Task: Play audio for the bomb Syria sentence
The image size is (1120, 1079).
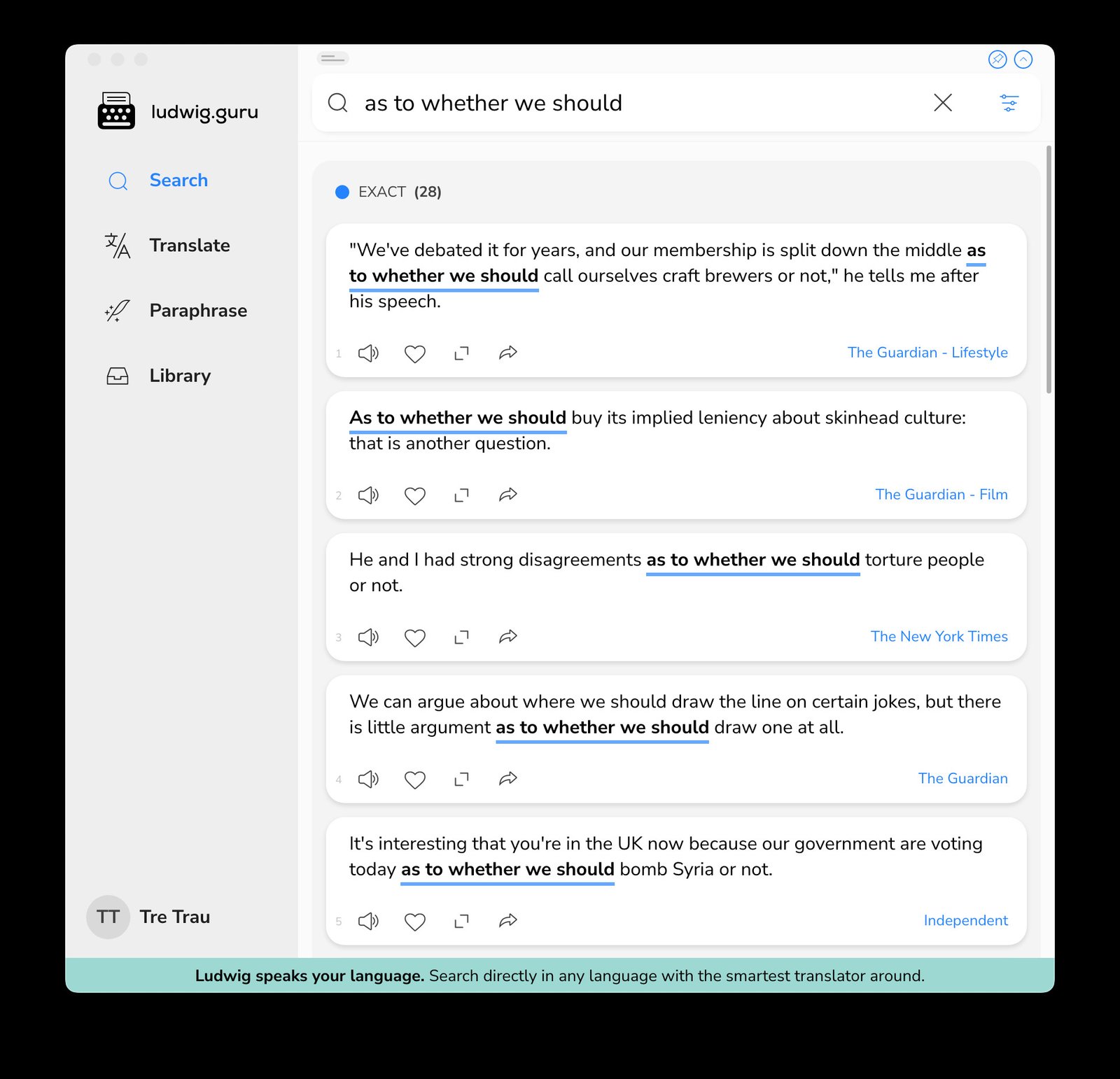Action: pyautogui.click(x=368, y=922)
